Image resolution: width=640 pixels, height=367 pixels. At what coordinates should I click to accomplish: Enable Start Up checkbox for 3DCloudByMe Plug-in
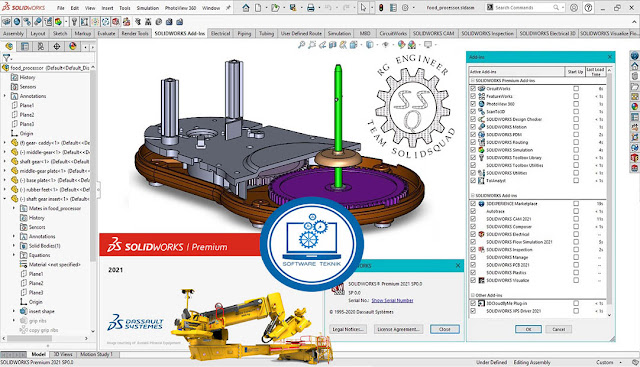pos(576,303)
